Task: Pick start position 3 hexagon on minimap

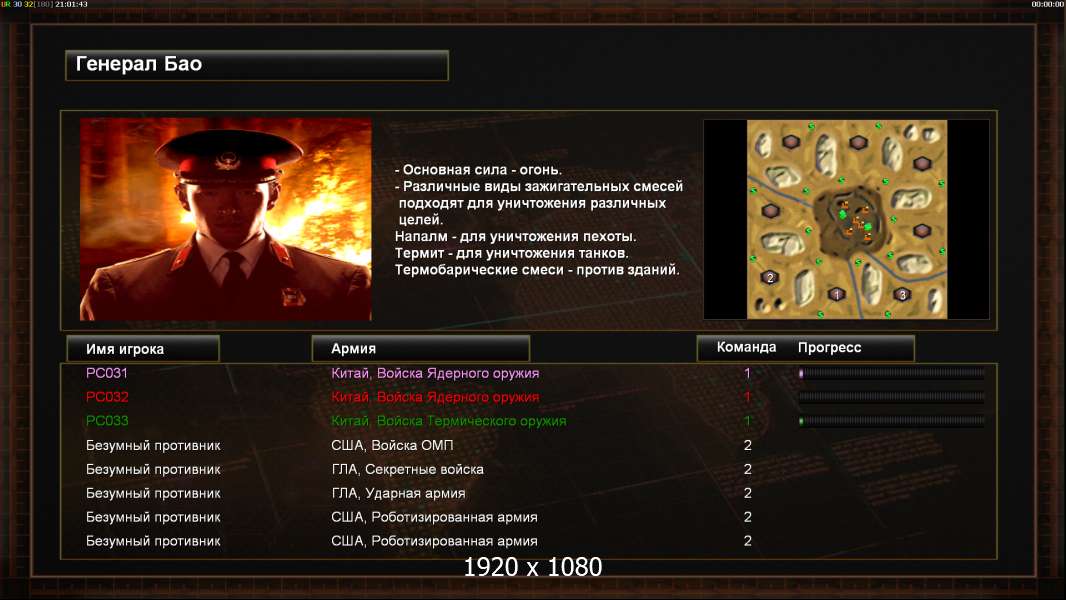Action: pos(902,295)
